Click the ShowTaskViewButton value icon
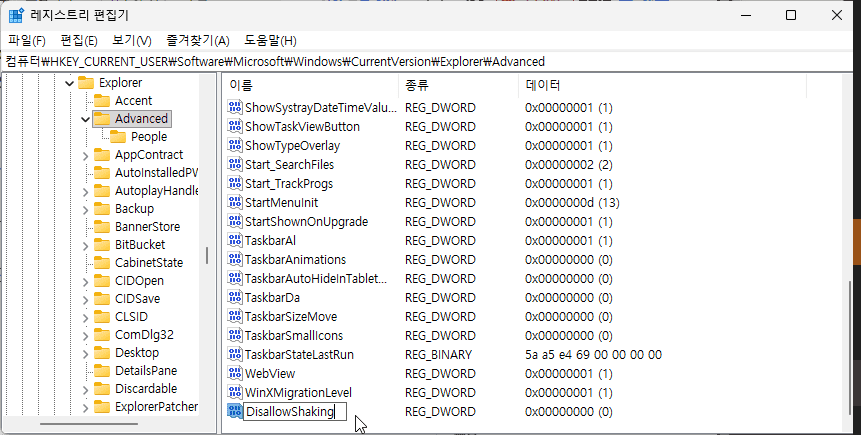The width and height of the screenshot is (861, 435). [235, 126]
